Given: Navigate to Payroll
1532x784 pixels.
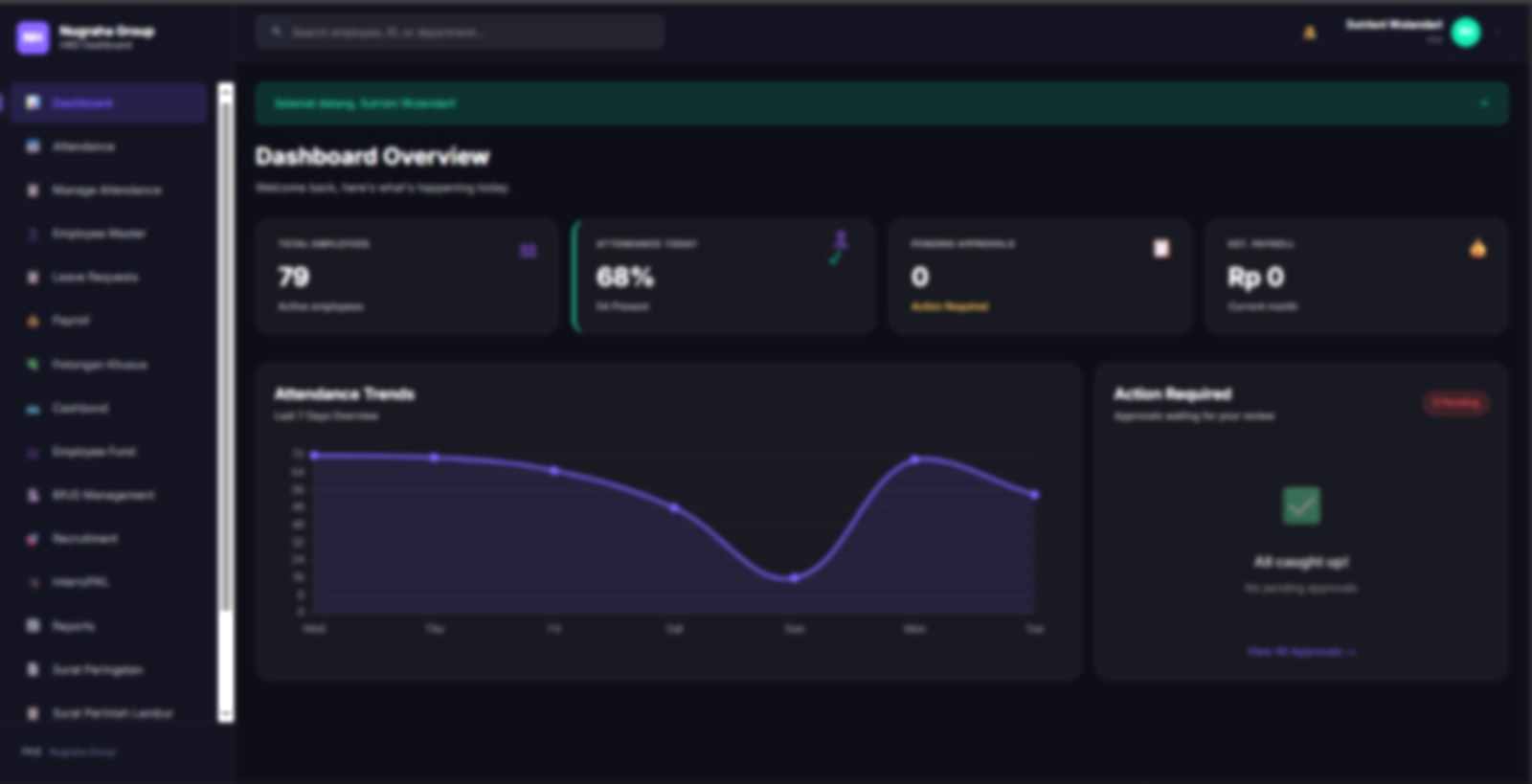Looking at the screenshot, I should coord(108,321).
